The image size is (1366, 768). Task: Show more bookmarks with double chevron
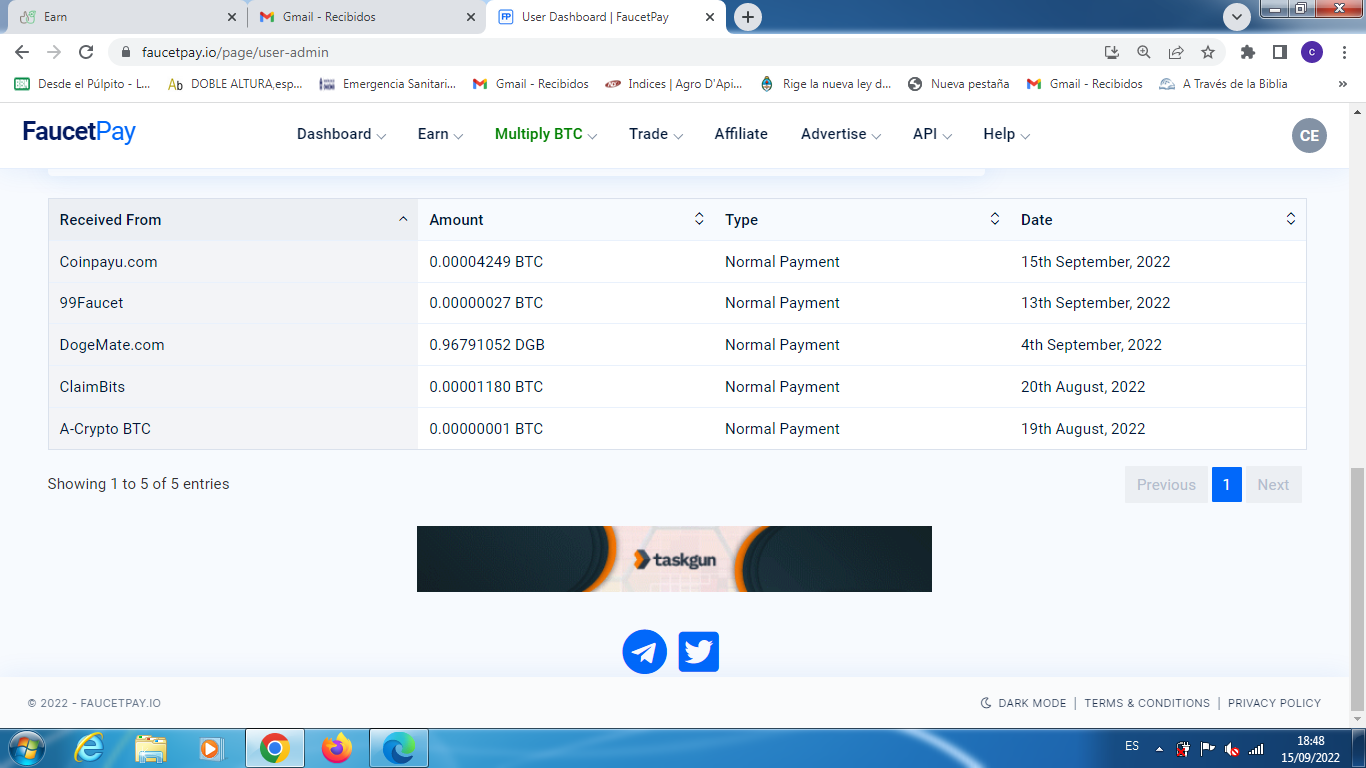point(1342,84)
